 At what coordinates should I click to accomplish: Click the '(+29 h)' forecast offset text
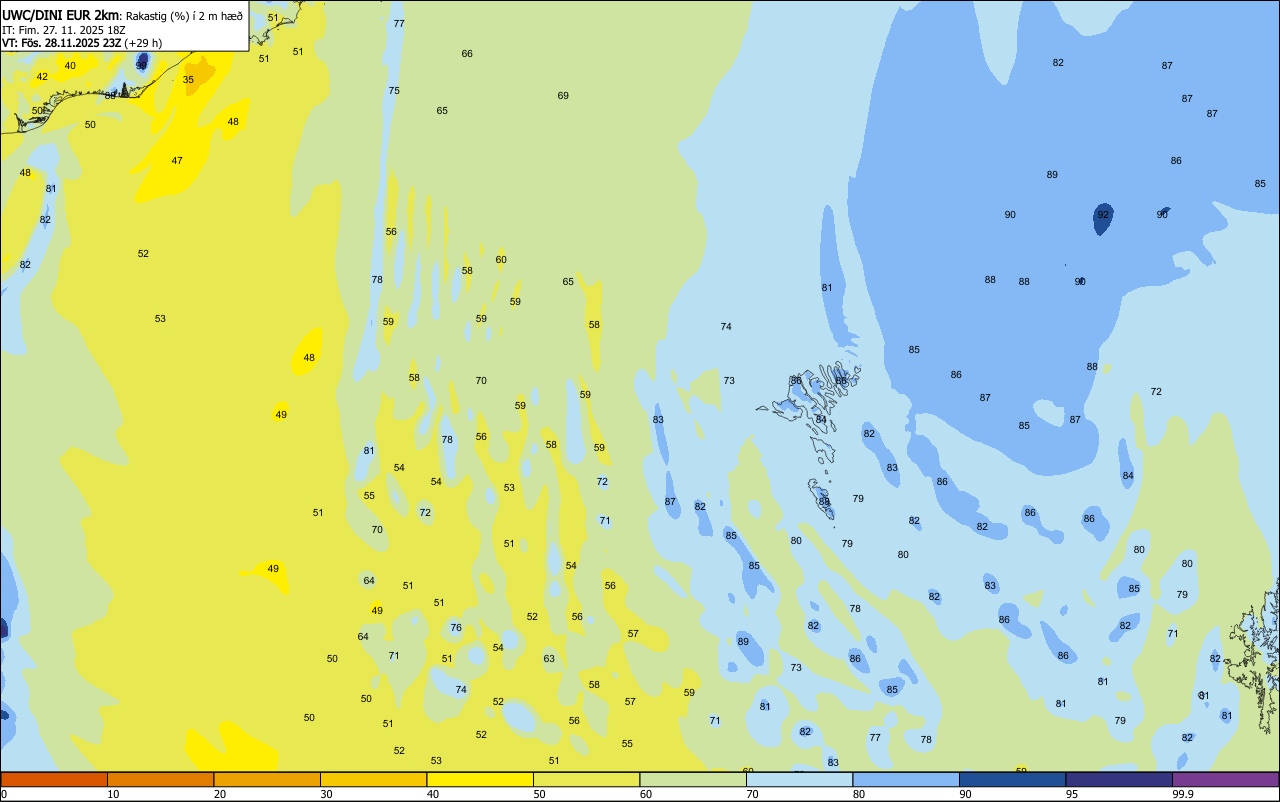[144, 43]
